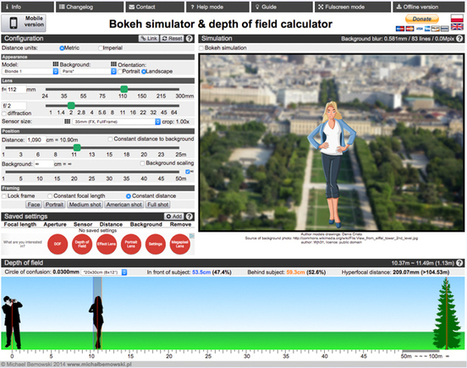Click the aperture slider handle
467x368 pixels.
tap(71, 105)
